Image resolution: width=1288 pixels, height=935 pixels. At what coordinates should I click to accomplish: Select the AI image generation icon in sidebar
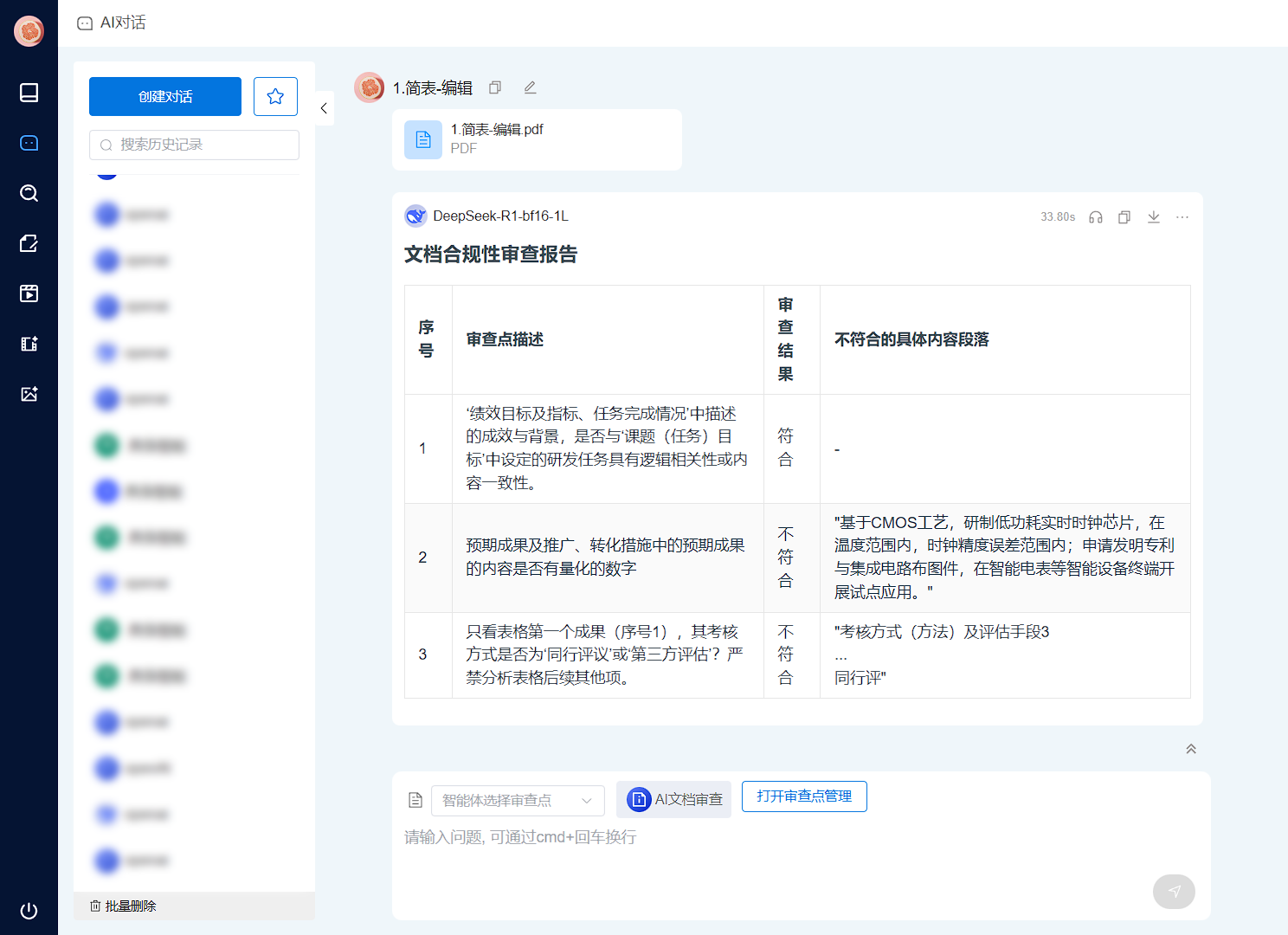[29, 393]
